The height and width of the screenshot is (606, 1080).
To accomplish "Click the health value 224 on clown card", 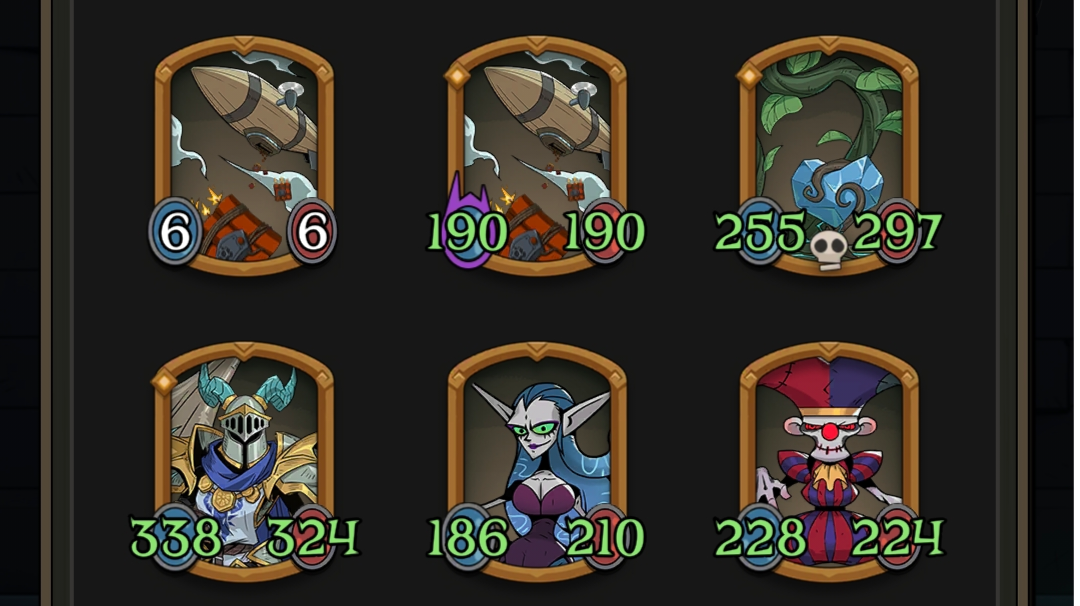I will 898,538.
